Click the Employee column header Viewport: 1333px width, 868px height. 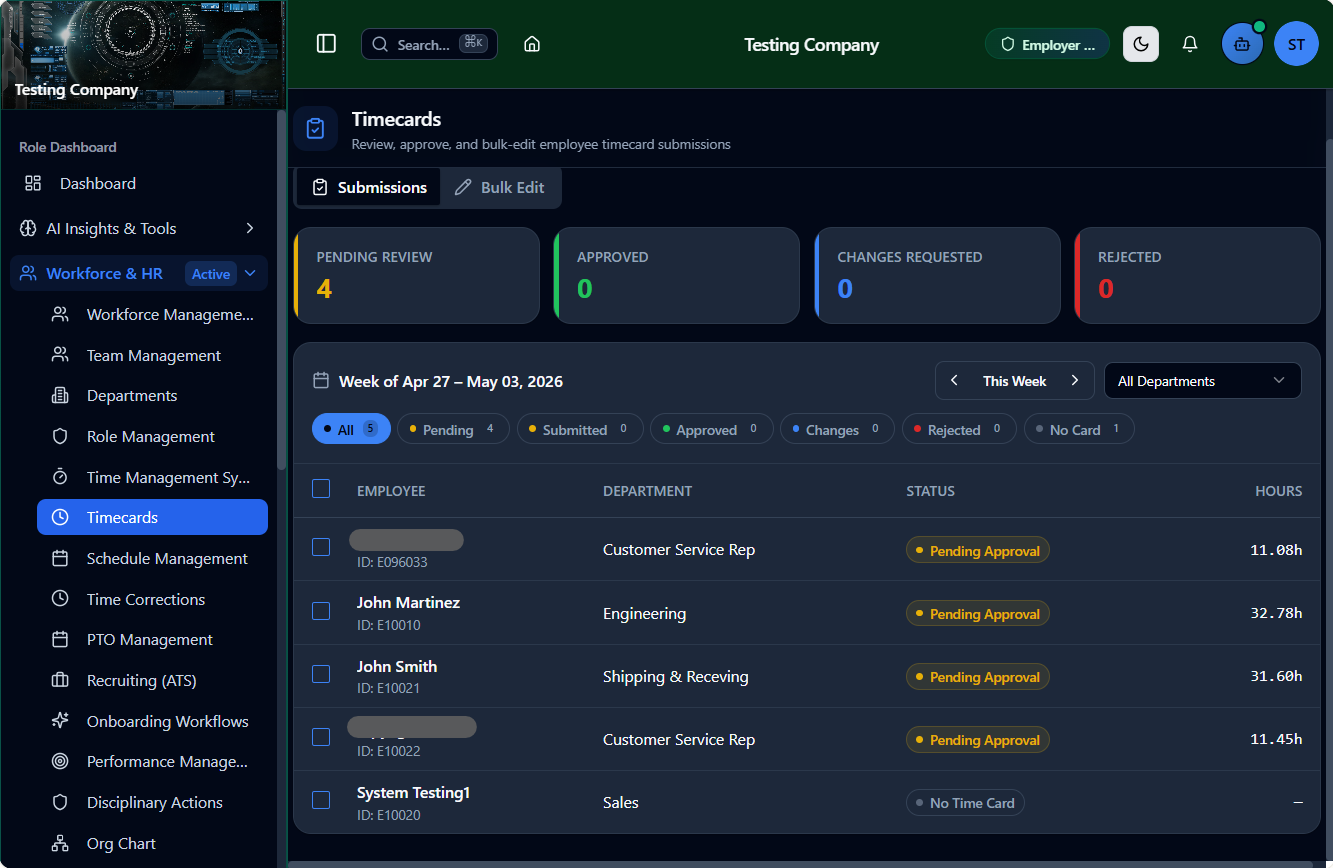tap(391, 491)
